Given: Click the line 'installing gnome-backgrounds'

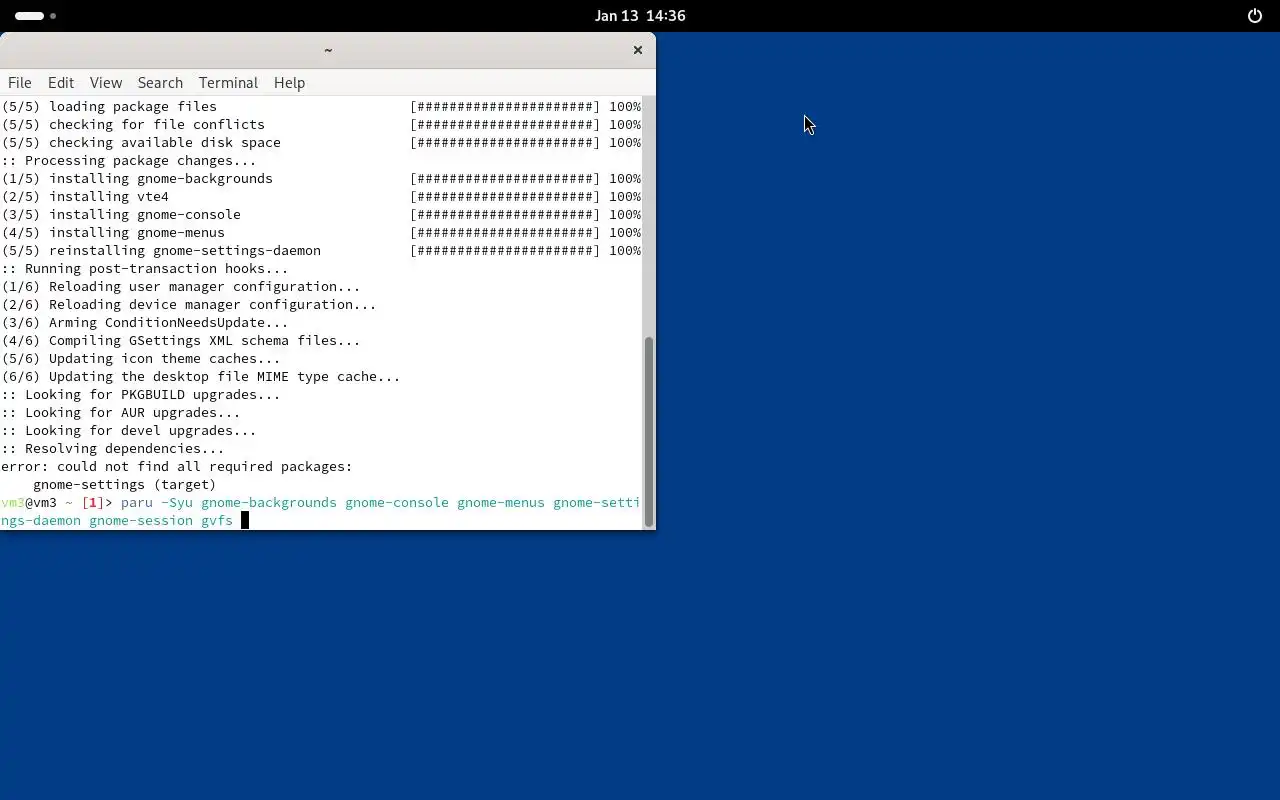Looking at the screenshot, I should 321,179.
